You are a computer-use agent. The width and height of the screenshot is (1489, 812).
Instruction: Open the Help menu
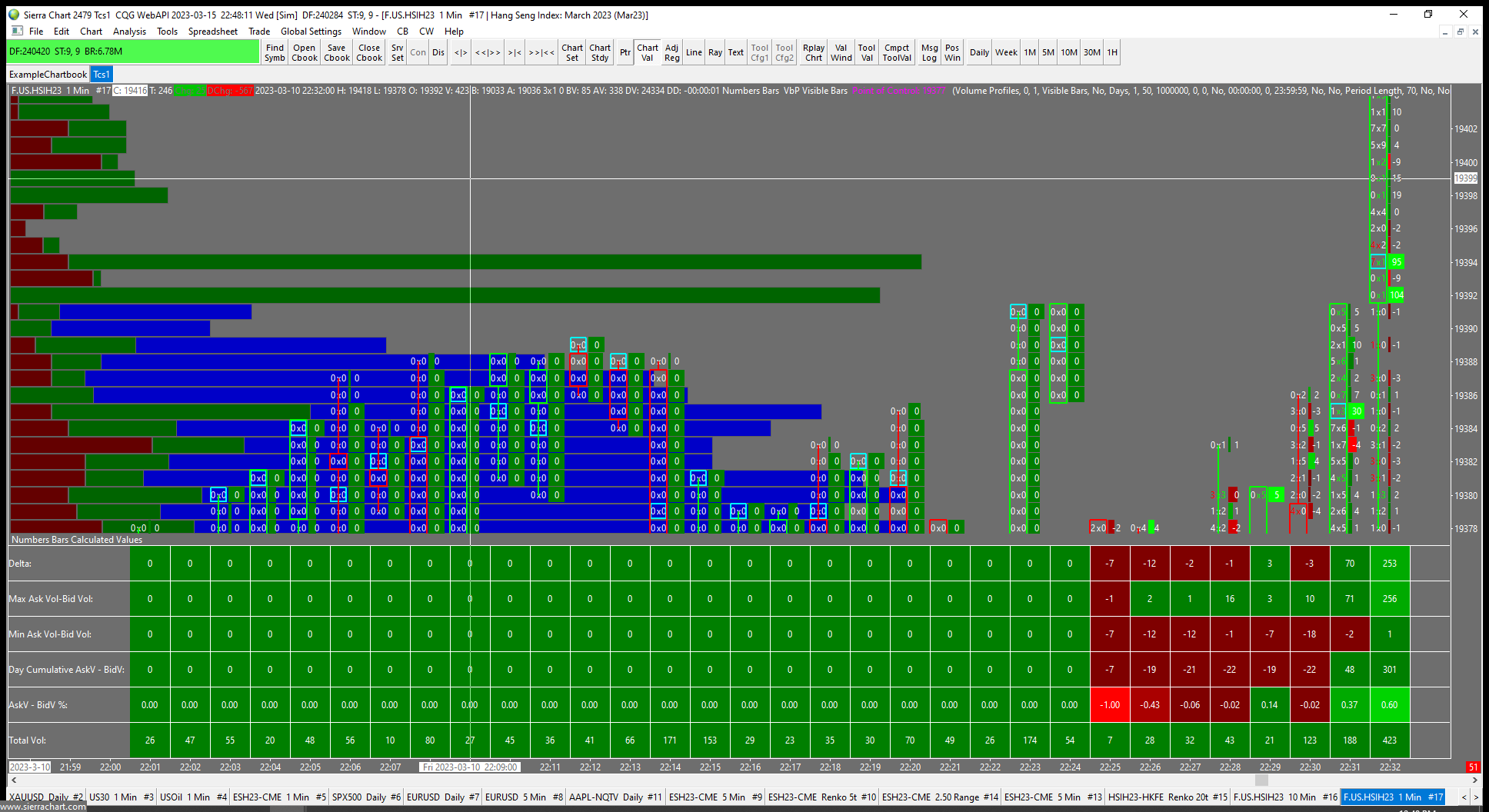(x=454, y=32)
